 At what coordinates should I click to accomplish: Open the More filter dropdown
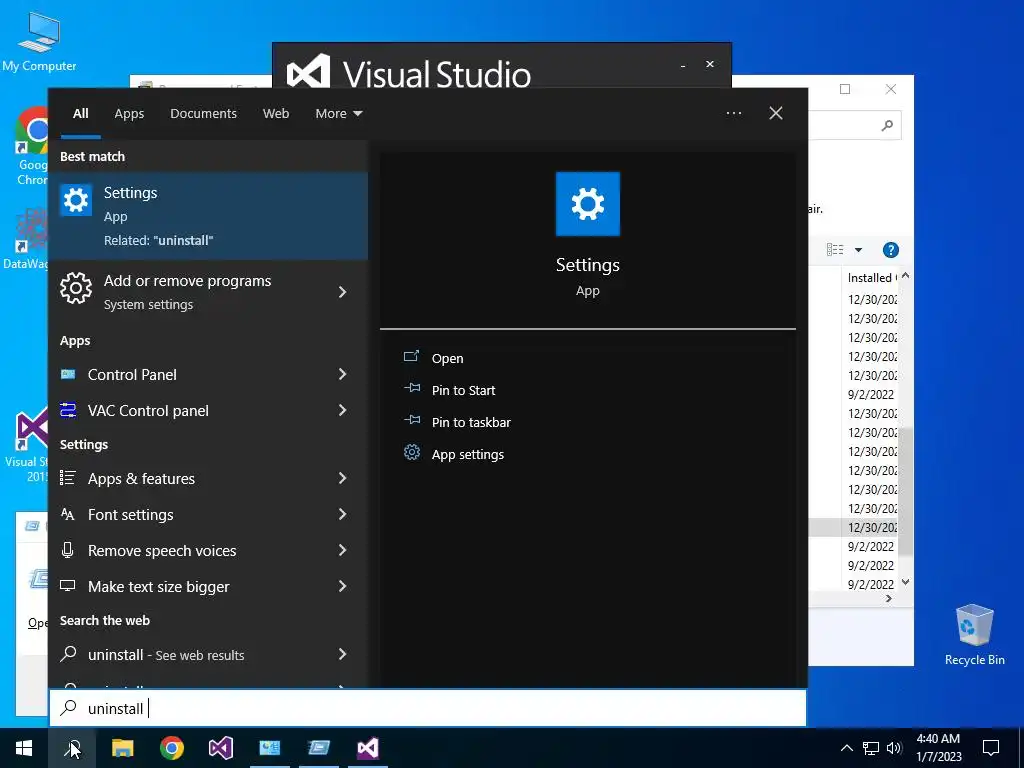338,114
